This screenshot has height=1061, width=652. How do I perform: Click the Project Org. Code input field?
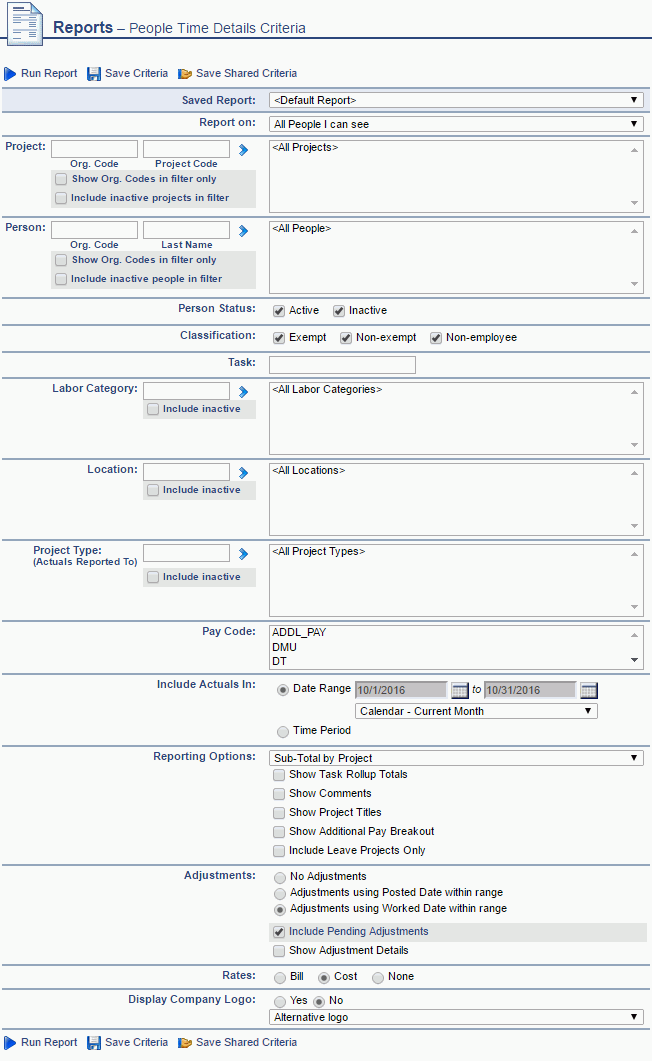click(95, 149)
